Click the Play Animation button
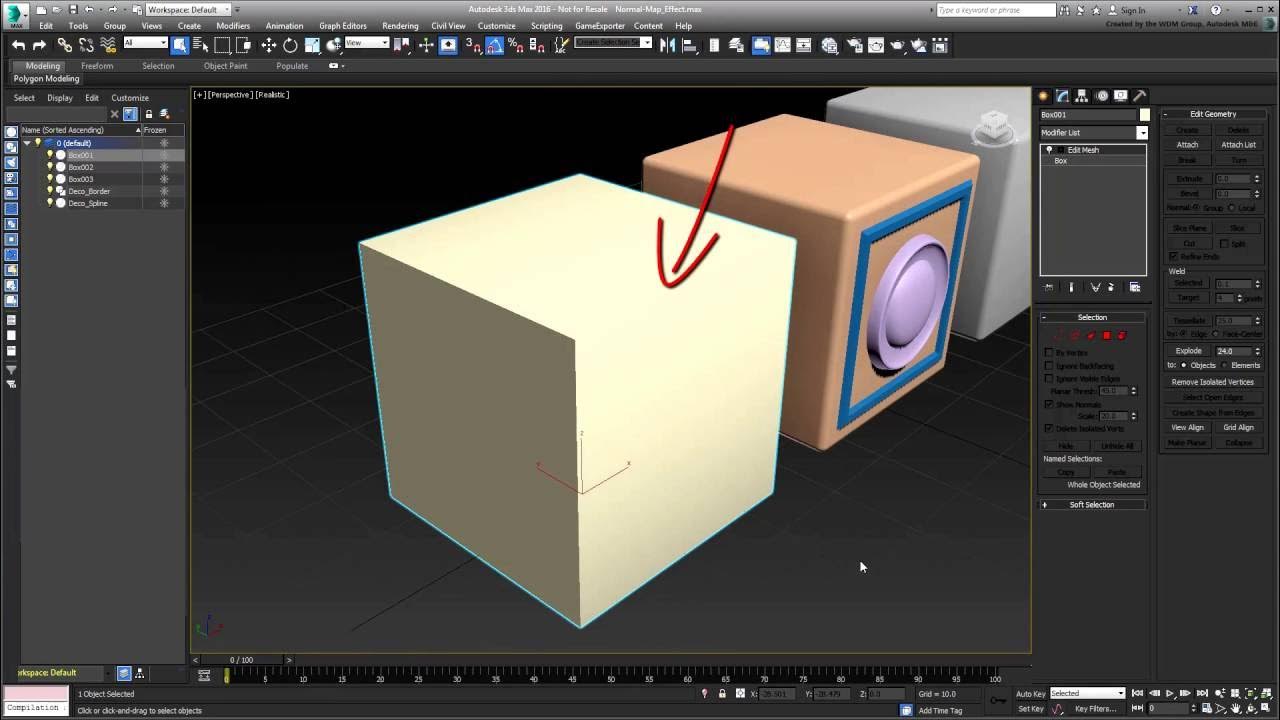The image size is (1280, 720). coord(1169,693)
